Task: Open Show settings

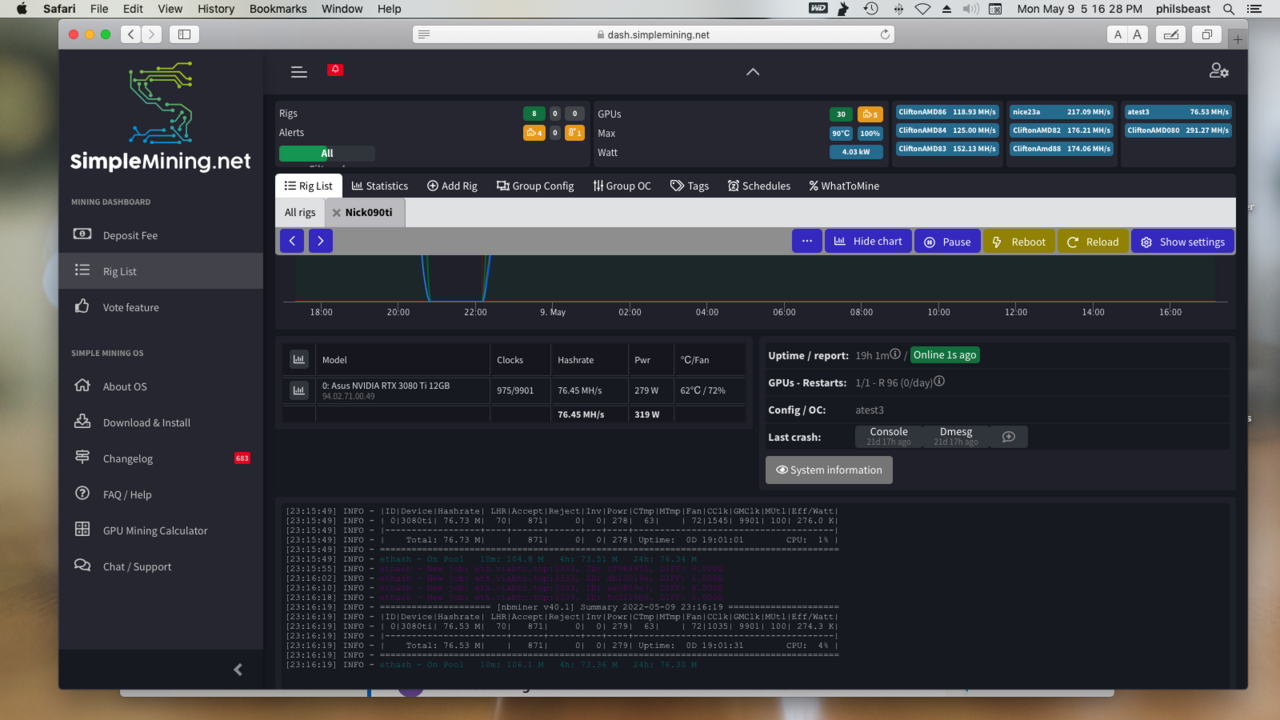Action: (x=1183, y=241)
